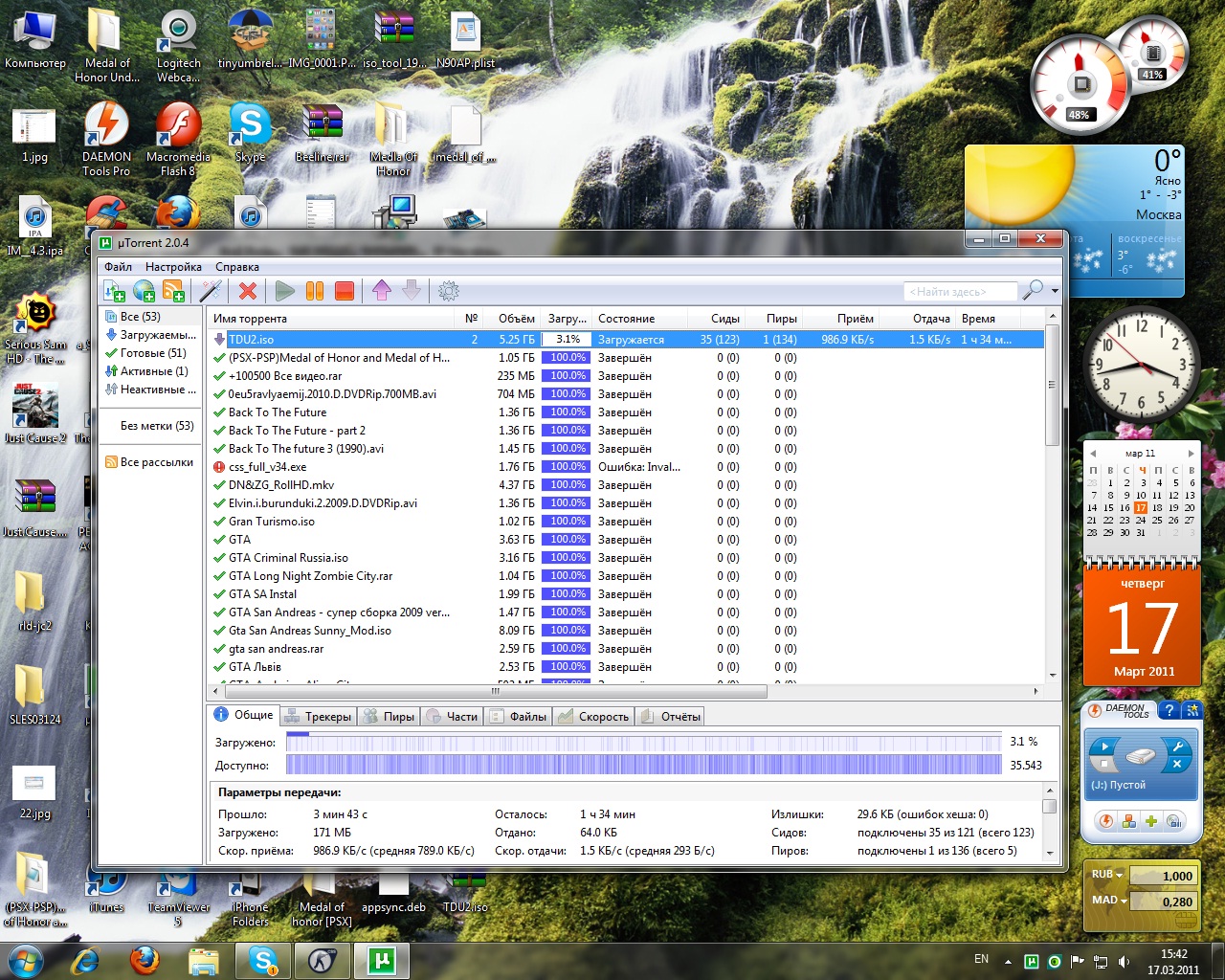Open Internet Explorer from the taskbar

(86, 959)
